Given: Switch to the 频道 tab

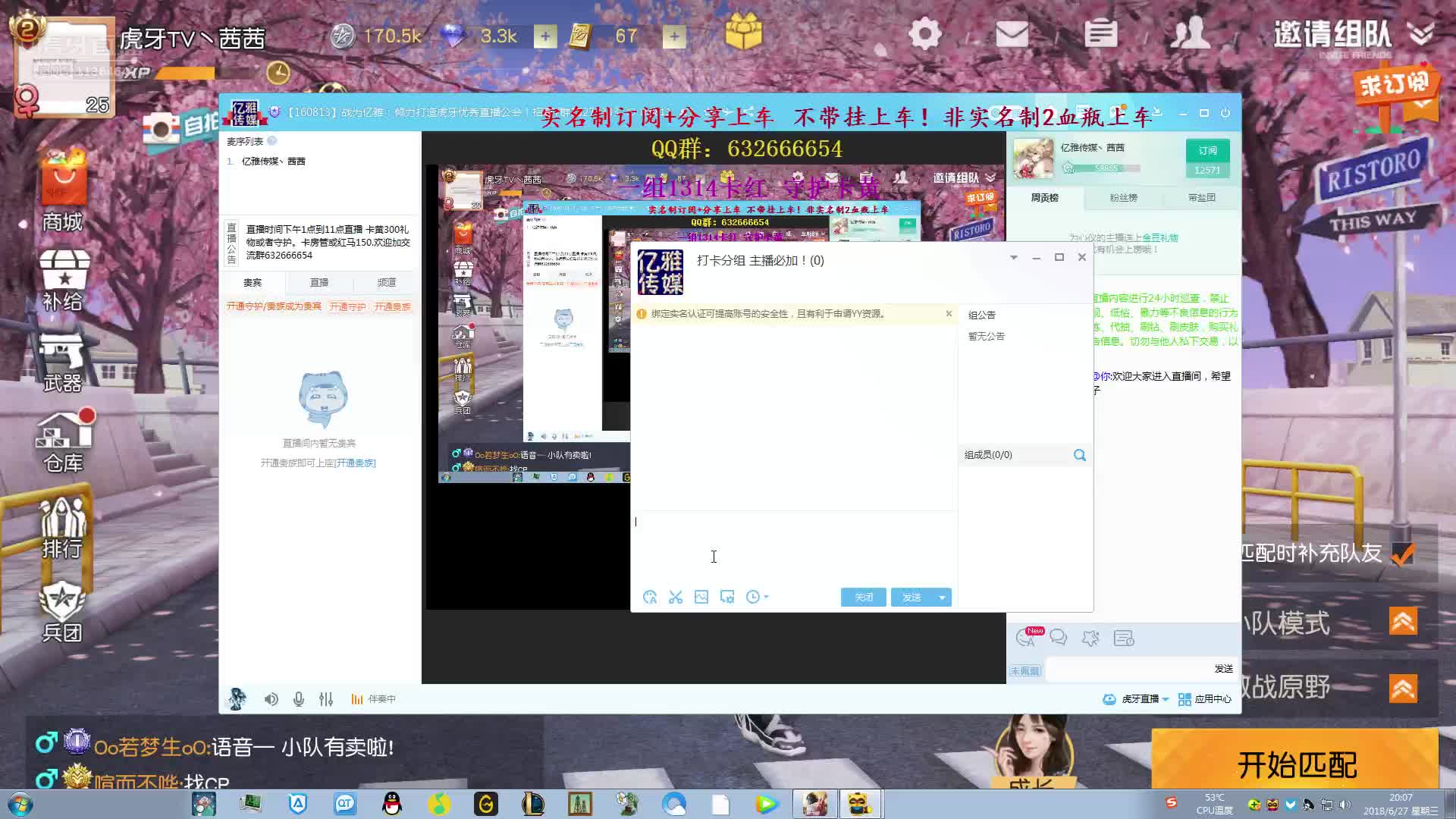Looking at the screenshot, I should [387, 282].
